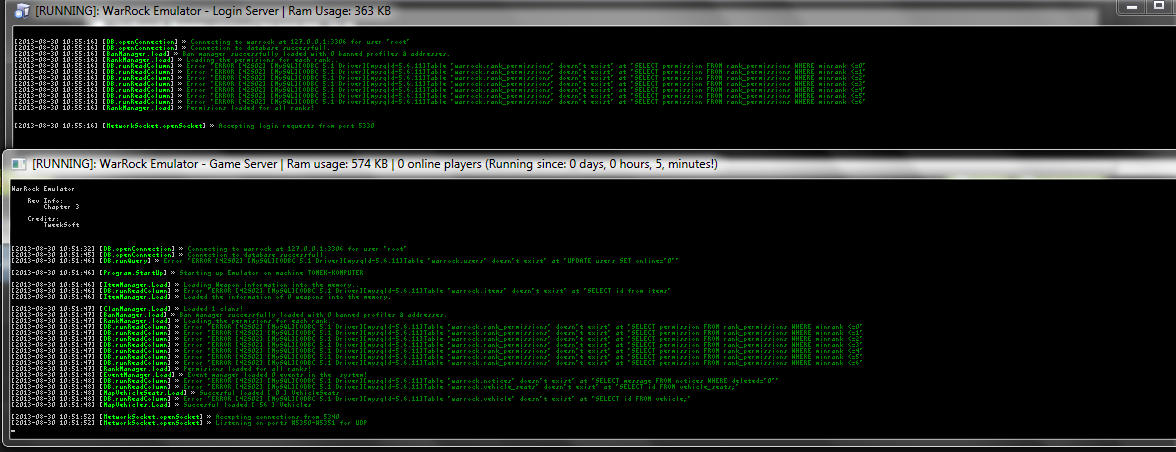Viewport: 1176px width, 452px height.
Task: Click the 'Credits:' label
Action: point(44,219)
